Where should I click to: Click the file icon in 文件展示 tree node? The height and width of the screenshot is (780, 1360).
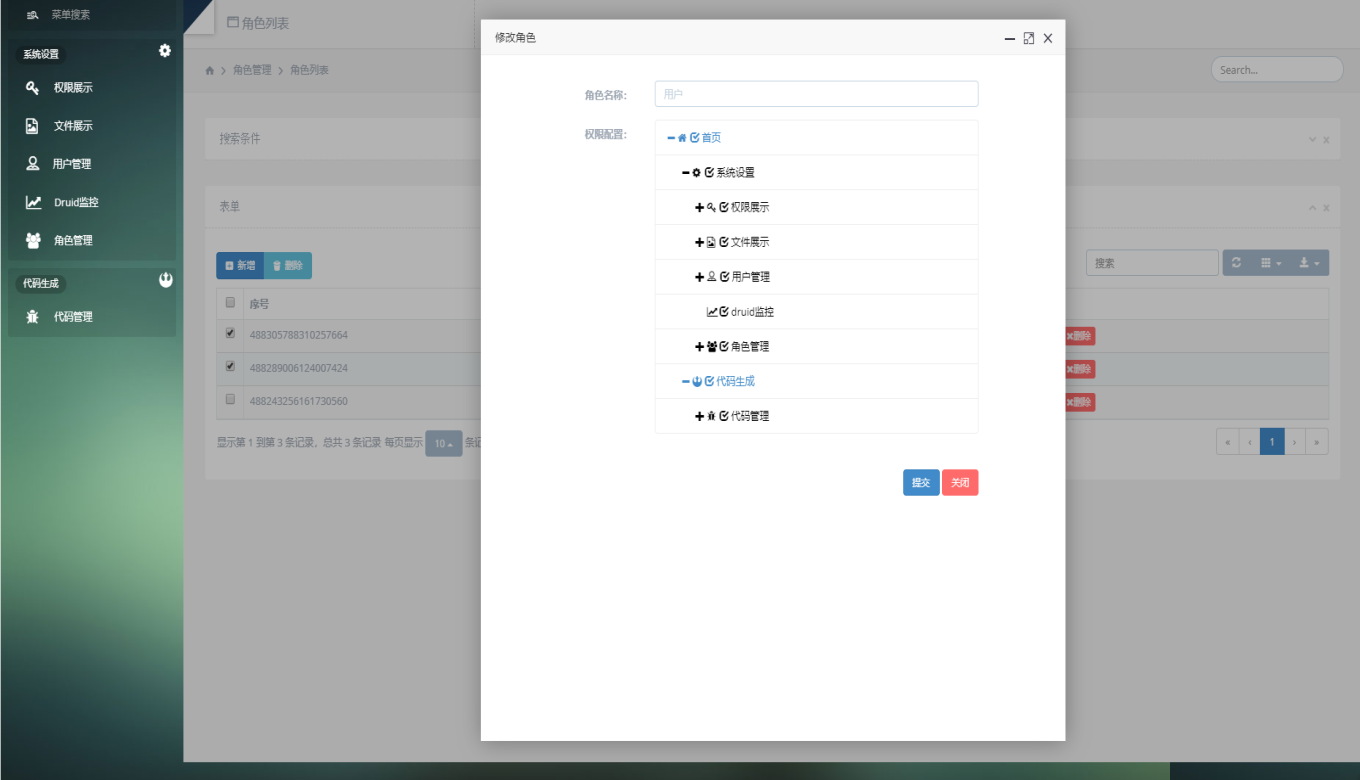pos(711,242)
